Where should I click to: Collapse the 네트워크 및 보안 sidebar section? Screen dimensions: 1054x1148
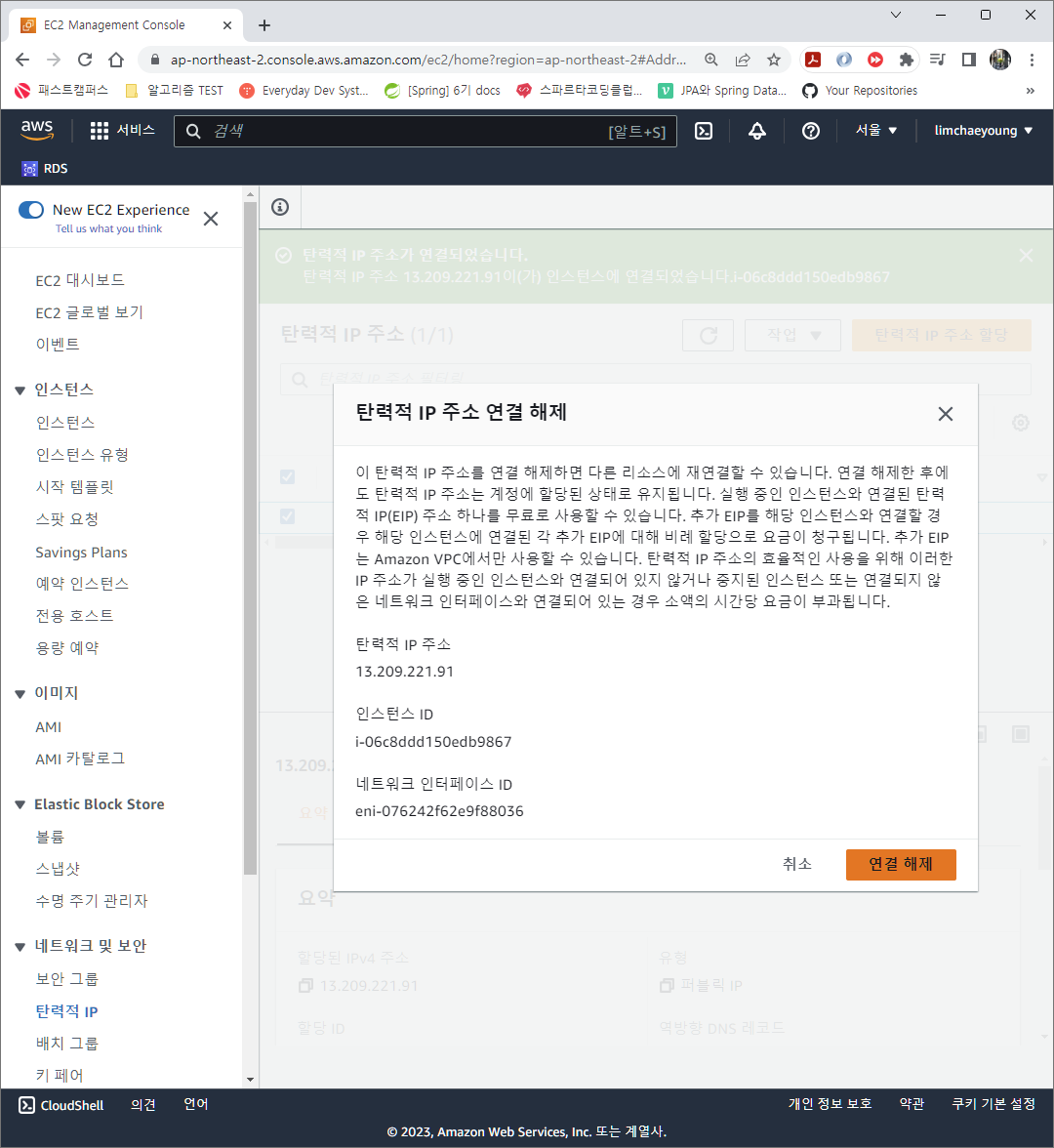20,947
